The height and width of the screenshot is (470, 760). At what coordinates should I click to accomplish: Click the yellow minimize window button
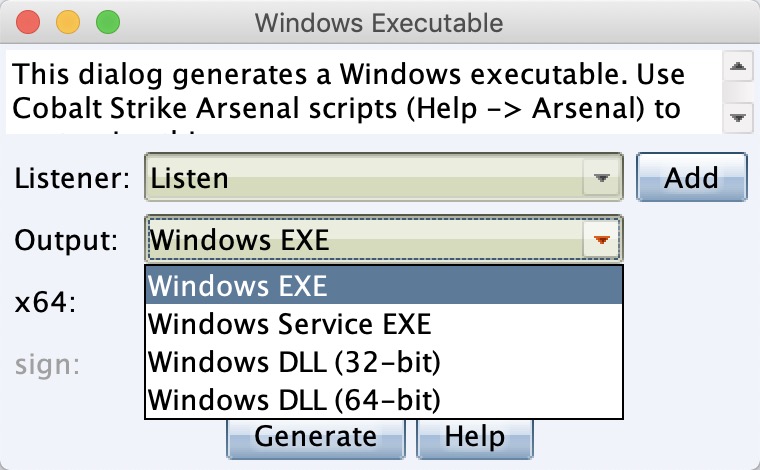(68, 23)
